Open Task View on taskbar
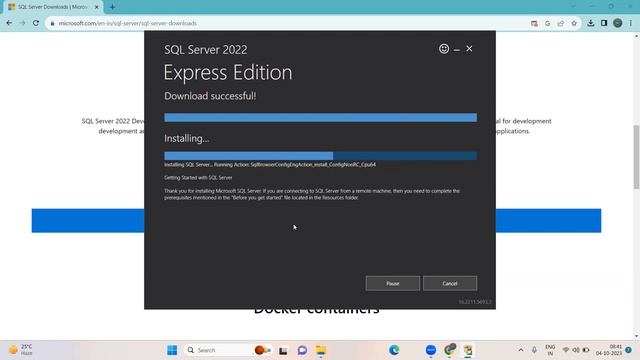The image size is (640, 360). click(x=283, y=350)
